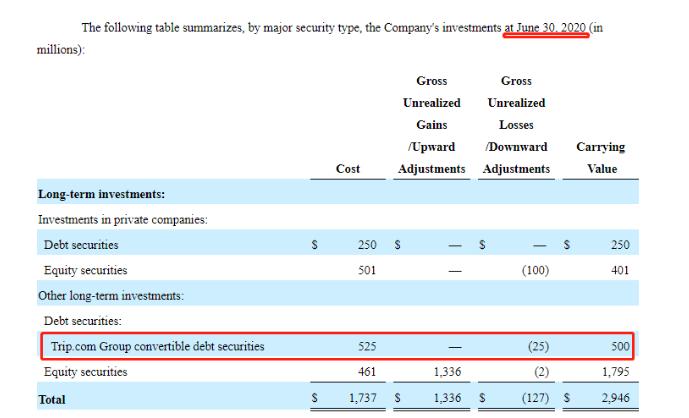Click the 500 Trip.com carrying value
Screen dimensions: 689x418
(620, 346)
